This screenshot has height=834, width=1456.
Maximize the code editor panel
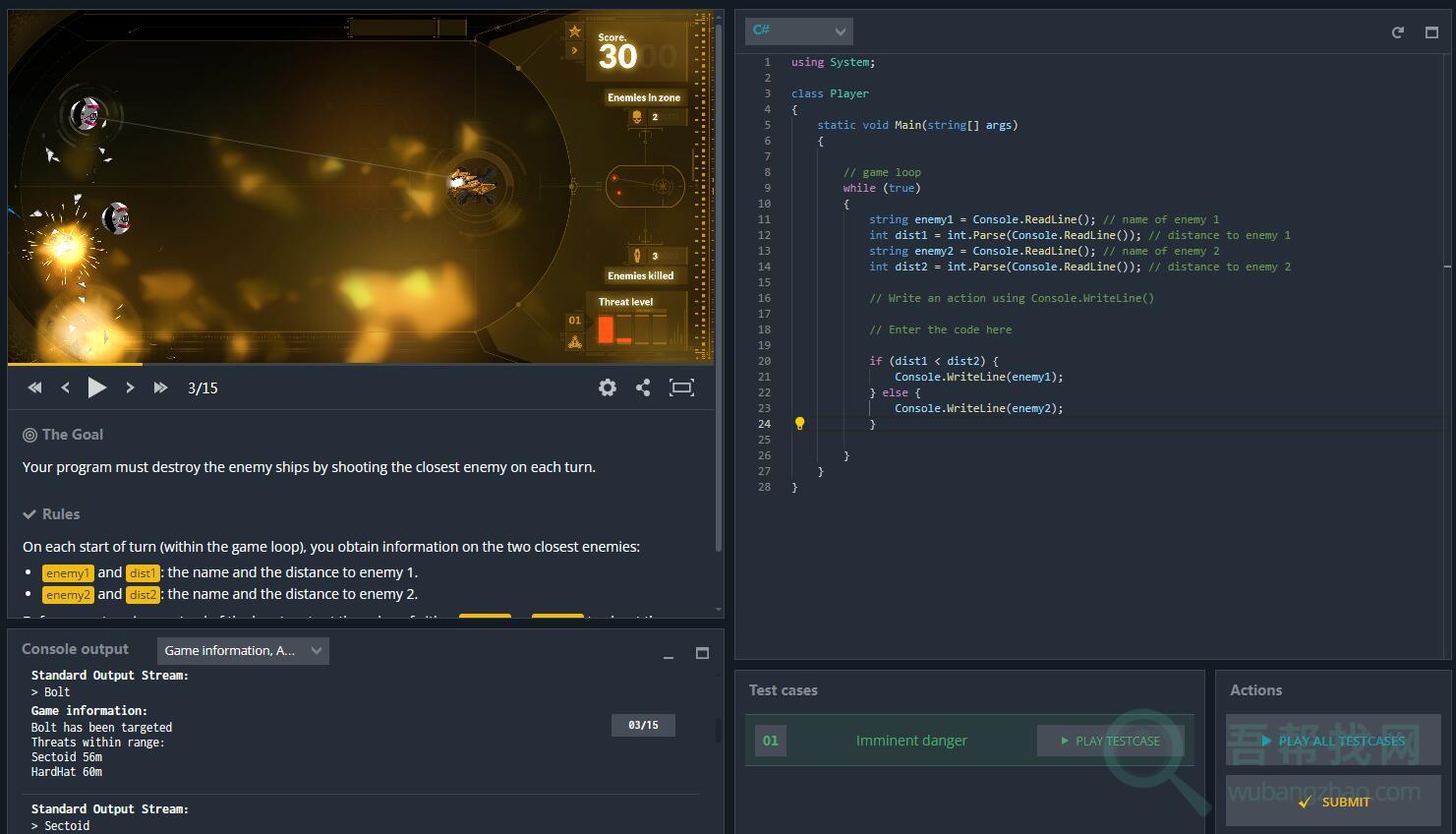point(1431,32)
